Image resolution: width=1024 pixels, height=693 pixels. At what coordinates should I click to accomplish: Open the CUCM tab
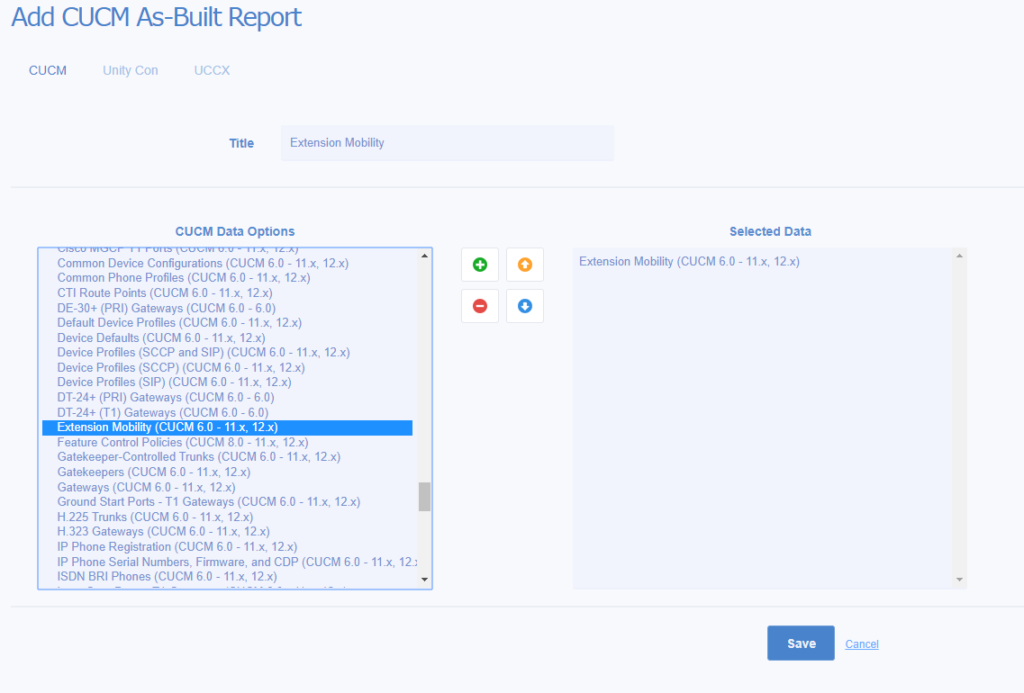tap(48, 71)
